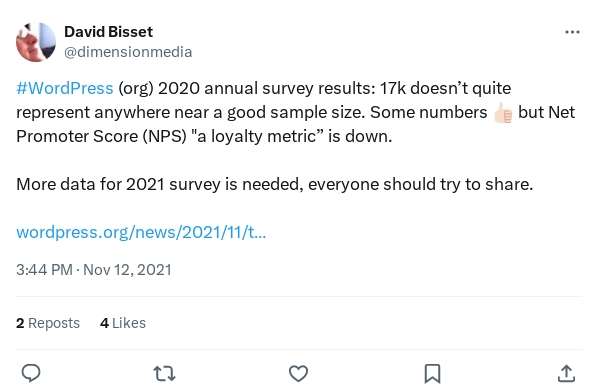Like the tweet with the heart icon

tap(298, 374)
